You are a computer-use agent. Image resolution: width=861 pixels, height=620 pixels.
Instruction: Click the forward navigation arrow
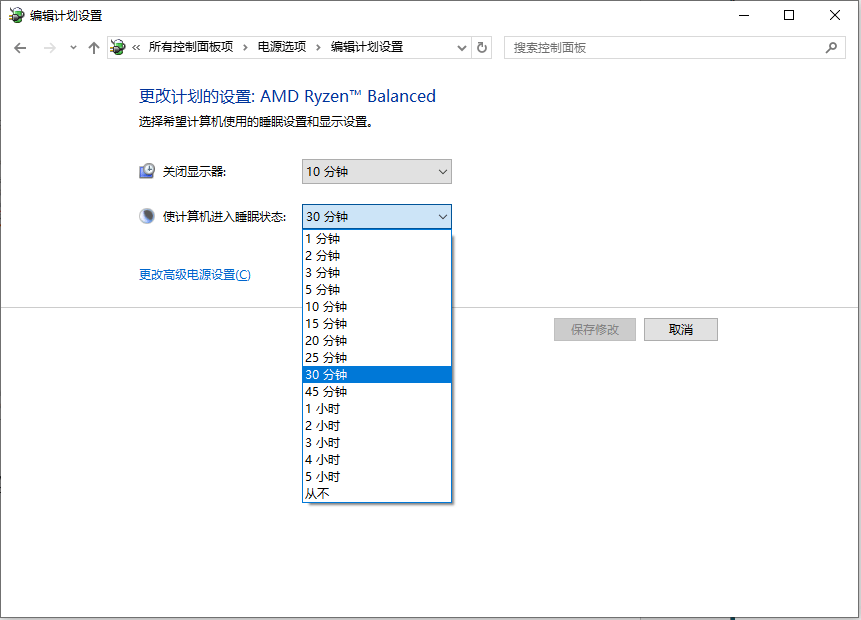tap(48, 47)
